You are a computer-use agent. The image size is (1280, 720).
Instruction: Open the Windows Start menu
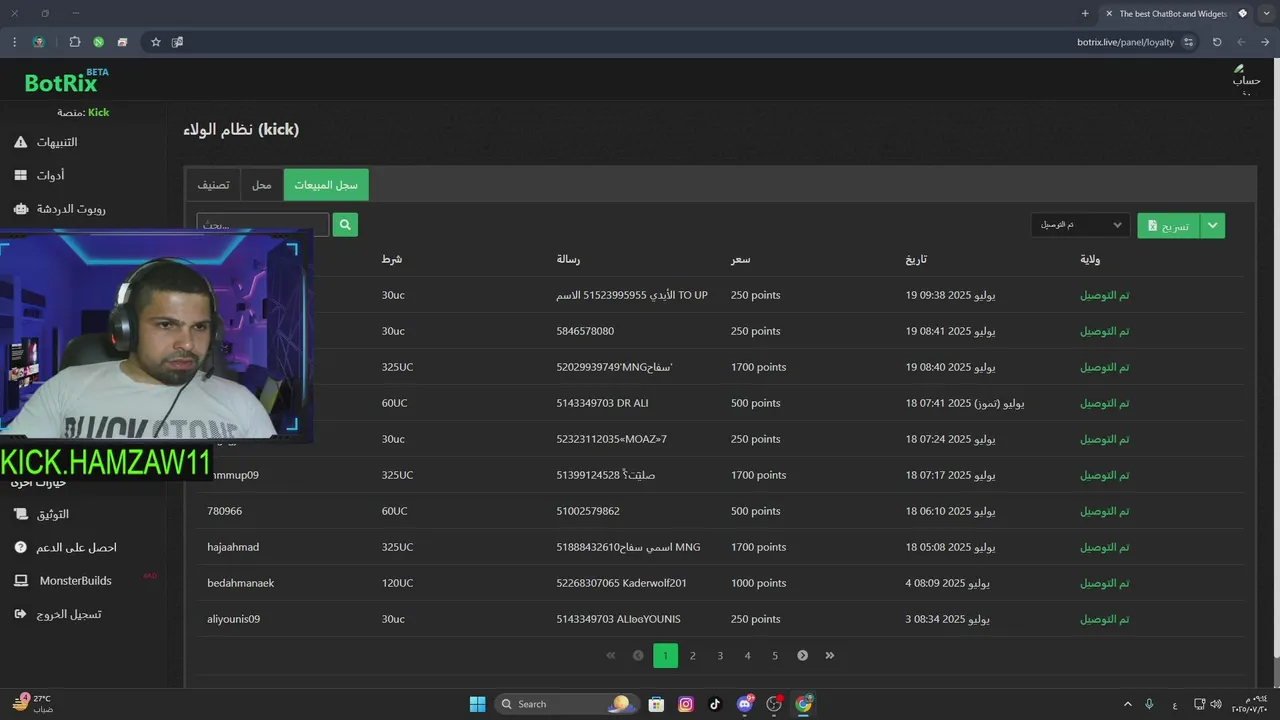point(477,704)
